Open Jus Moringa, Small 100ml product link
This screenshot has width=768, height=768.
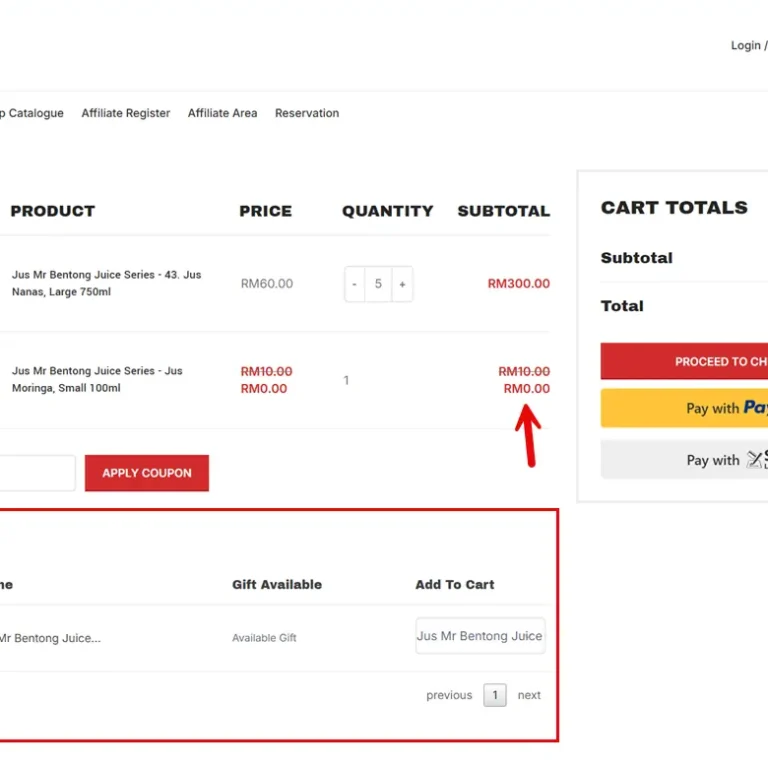point(97,379)
